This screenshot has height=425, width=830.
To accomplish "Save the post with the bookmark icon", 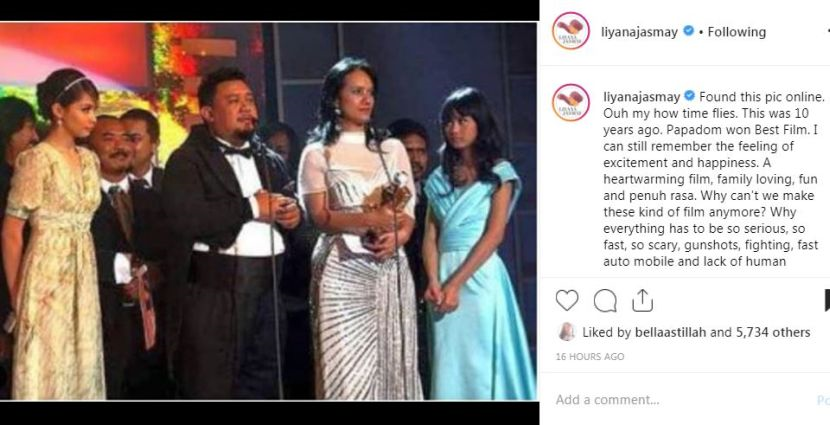I will [827, 301].
